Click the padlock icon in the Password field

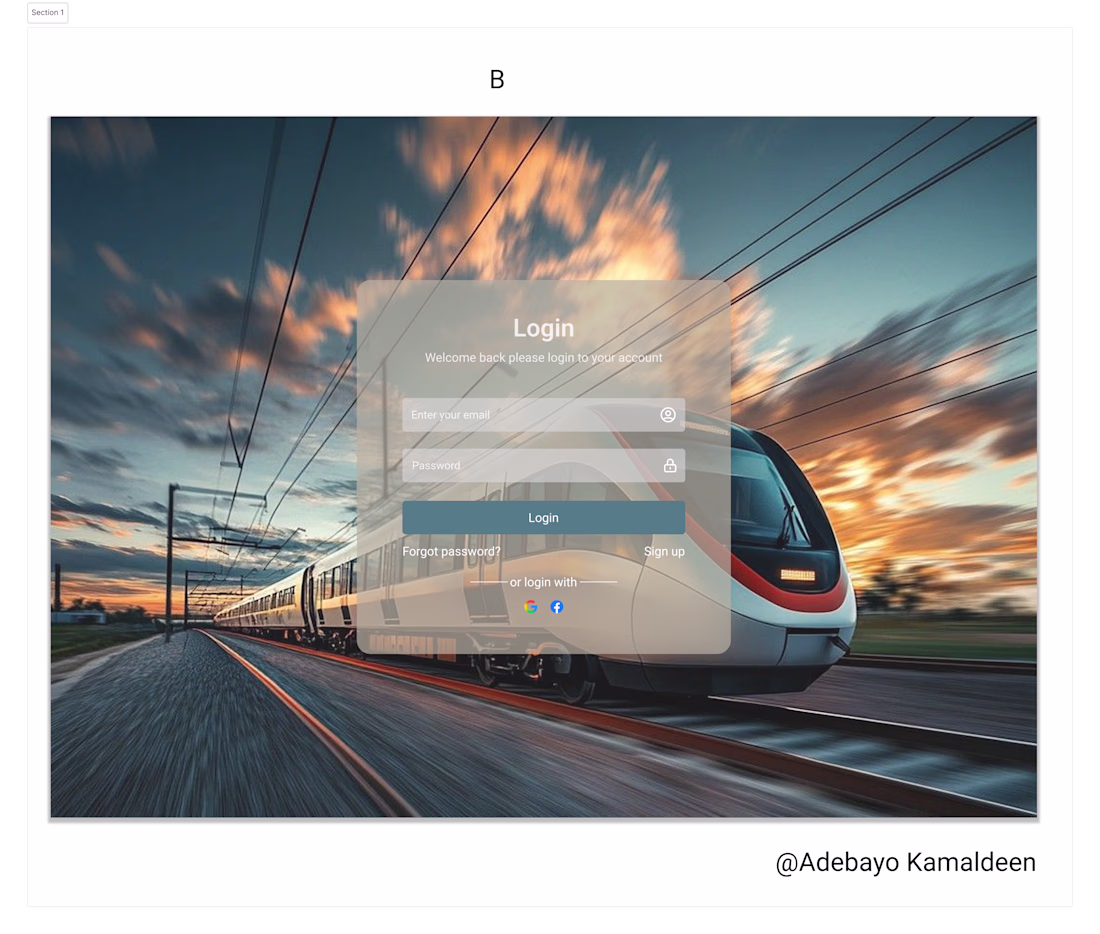(x=670, y=465)
